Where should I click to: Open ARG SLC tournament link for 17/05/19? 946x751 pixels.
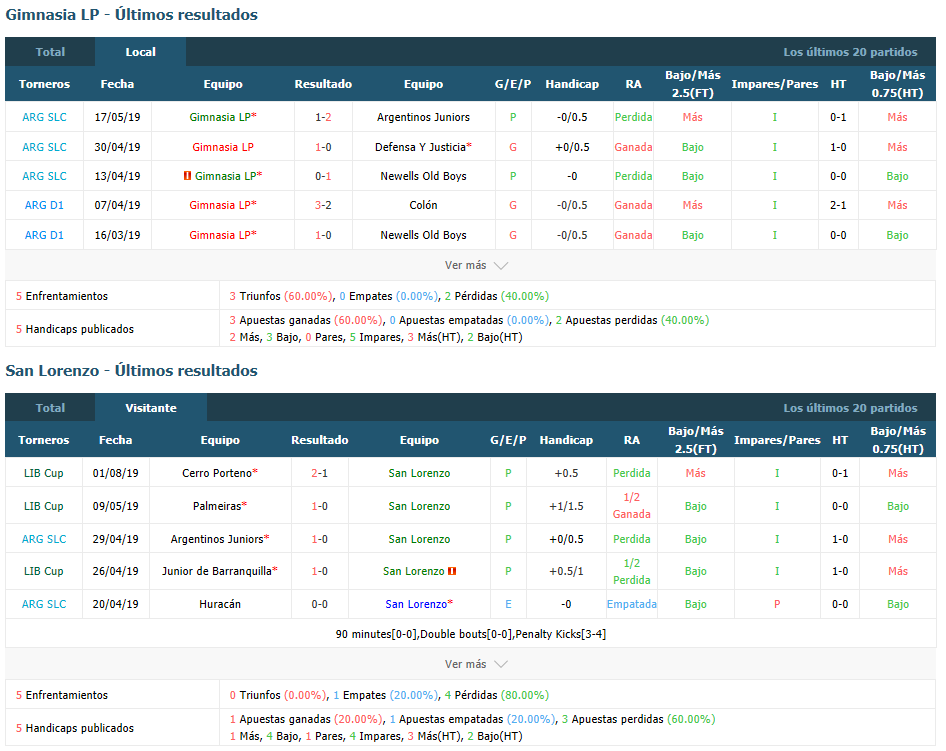[44, 117]
